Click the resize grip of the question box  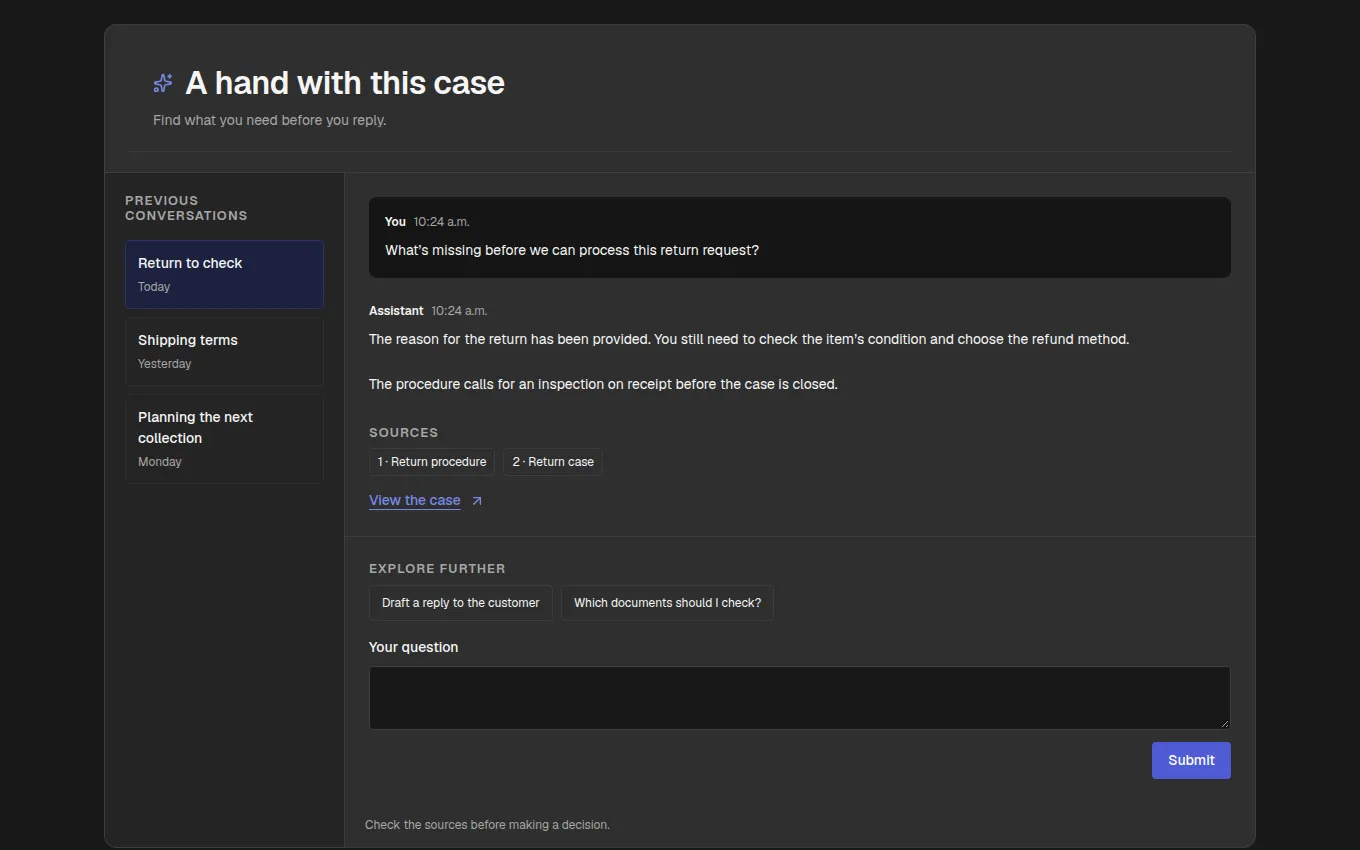pos(1224,723)
